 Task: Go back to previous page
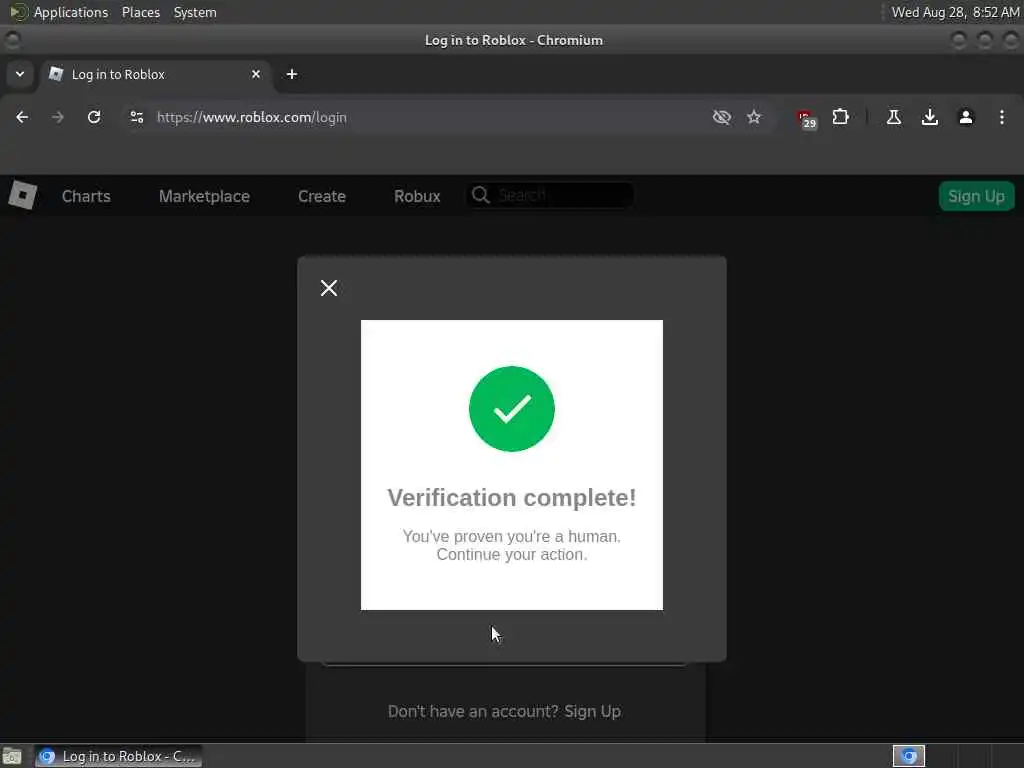point(22,118)
